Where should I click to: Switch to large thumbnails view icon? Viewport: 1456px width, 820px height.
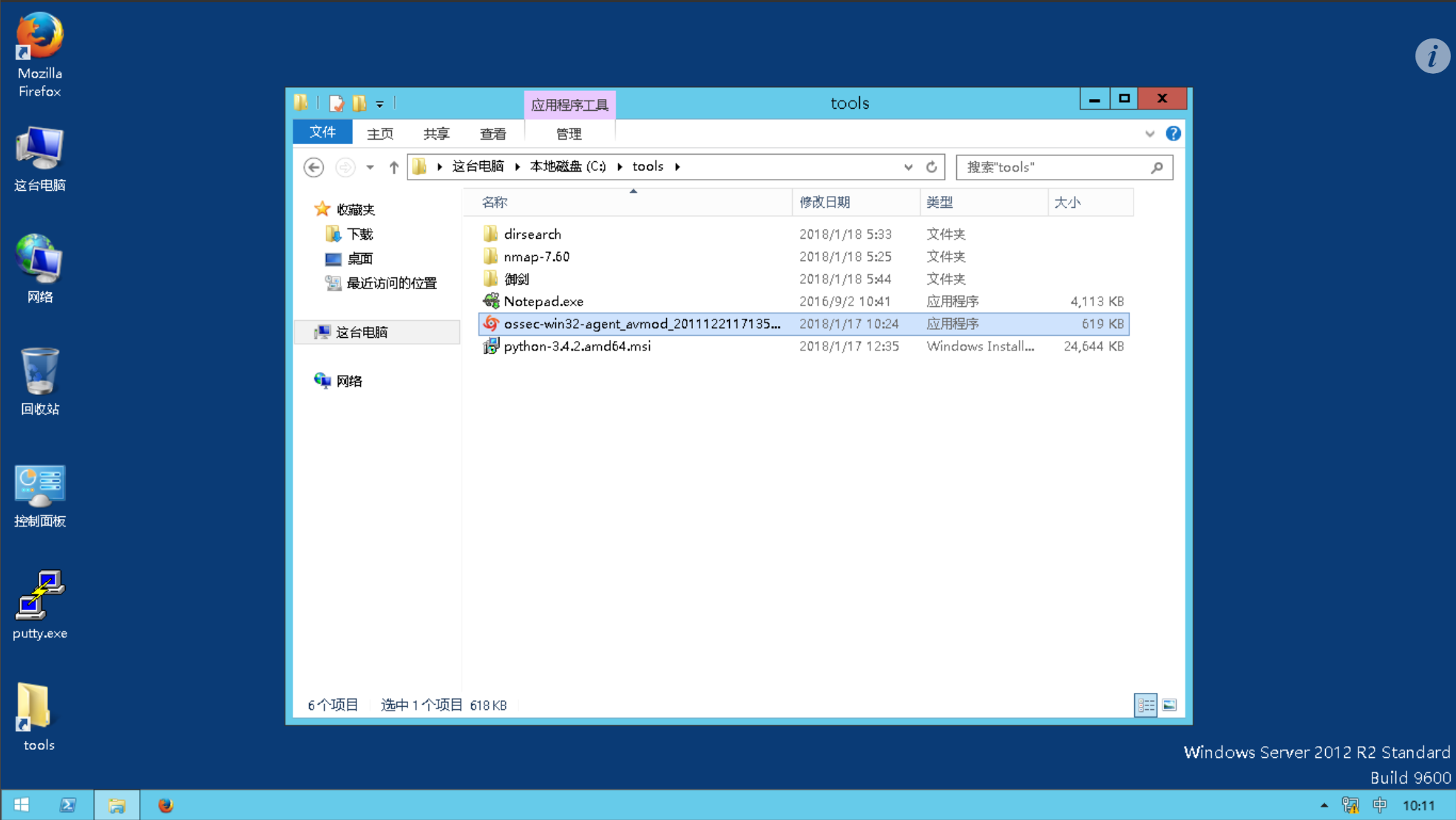point(1169,705)
